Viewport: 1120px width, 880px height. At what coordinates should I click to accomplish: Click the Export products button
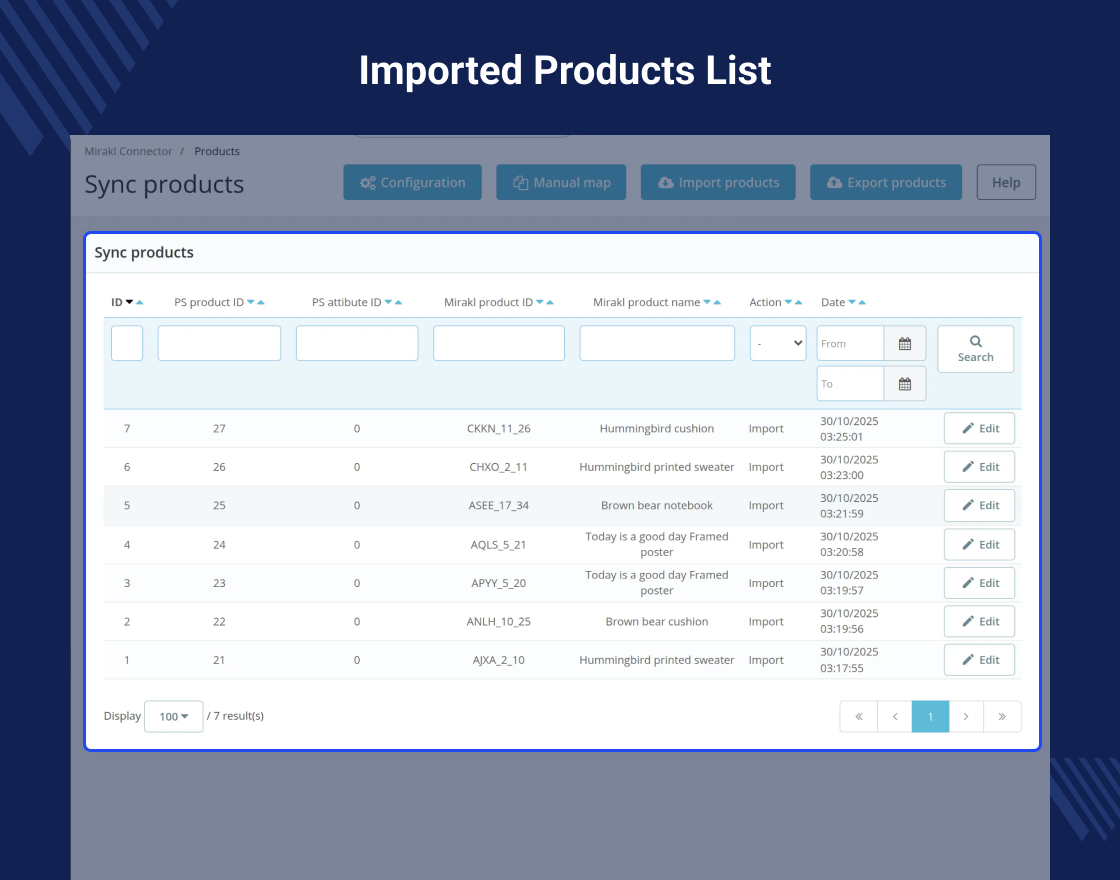point(886,183)
